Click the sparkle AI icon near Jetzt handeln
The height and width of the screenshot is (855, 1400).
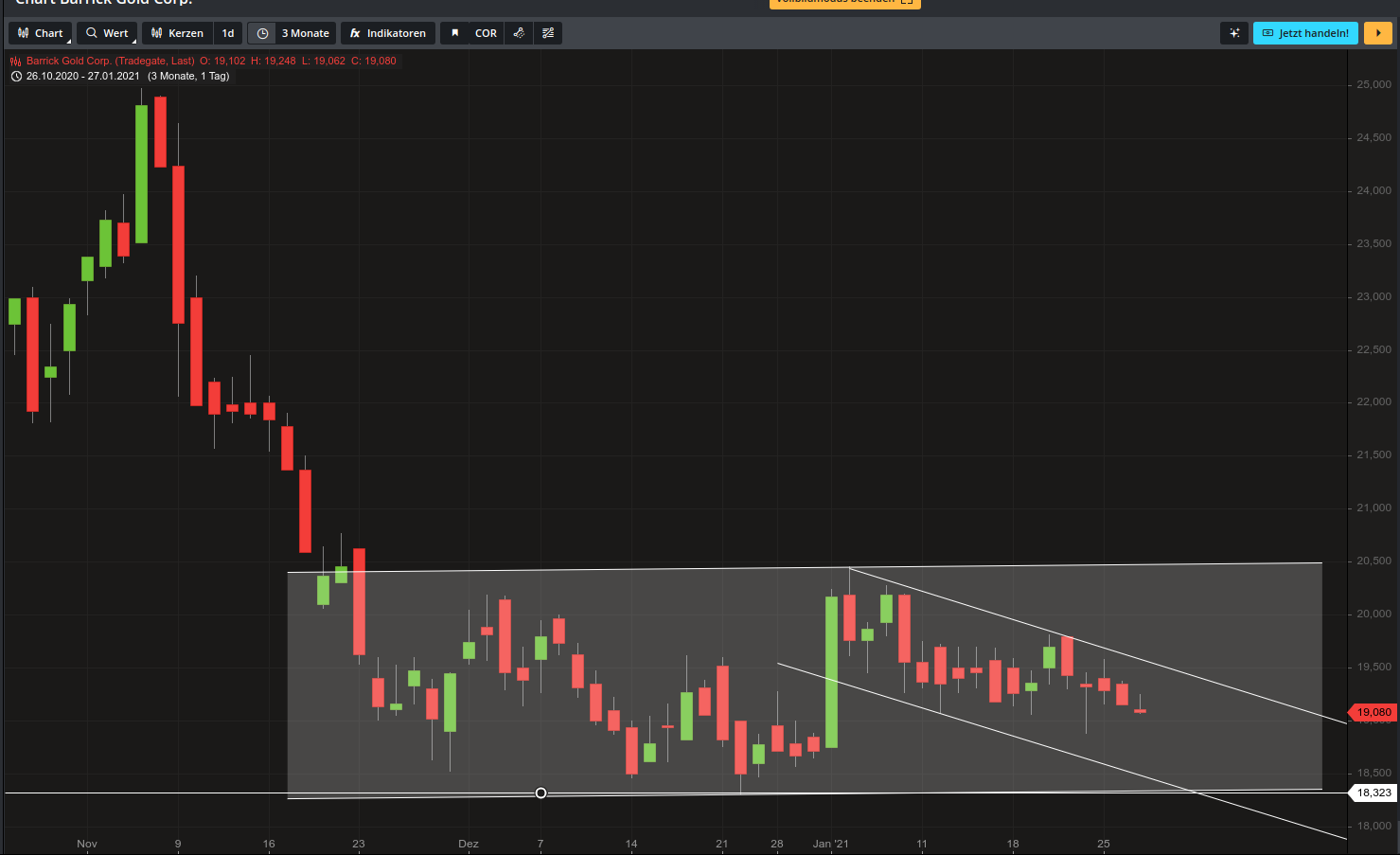(x=1233, y=32)
